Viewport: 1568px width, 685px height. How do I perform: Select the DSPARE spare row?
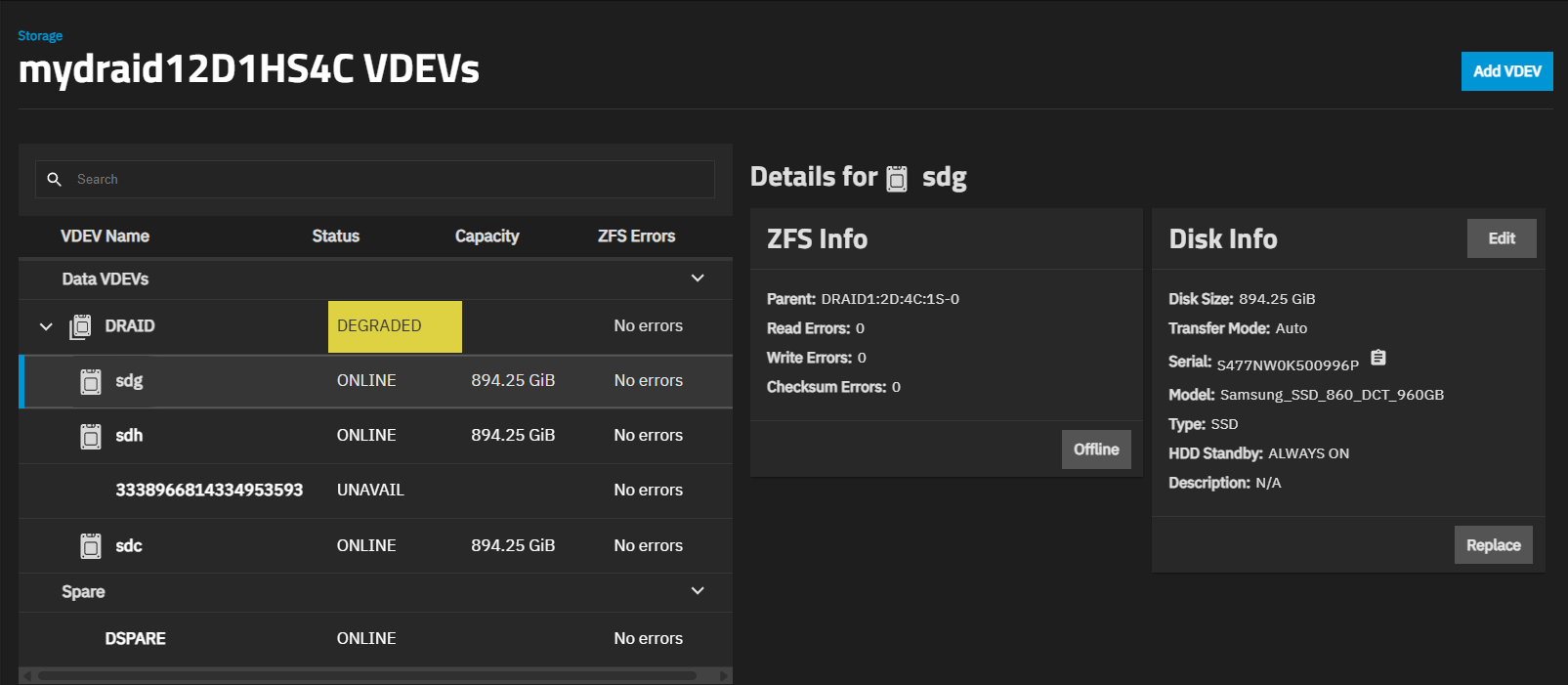click(x=136, y=639)
